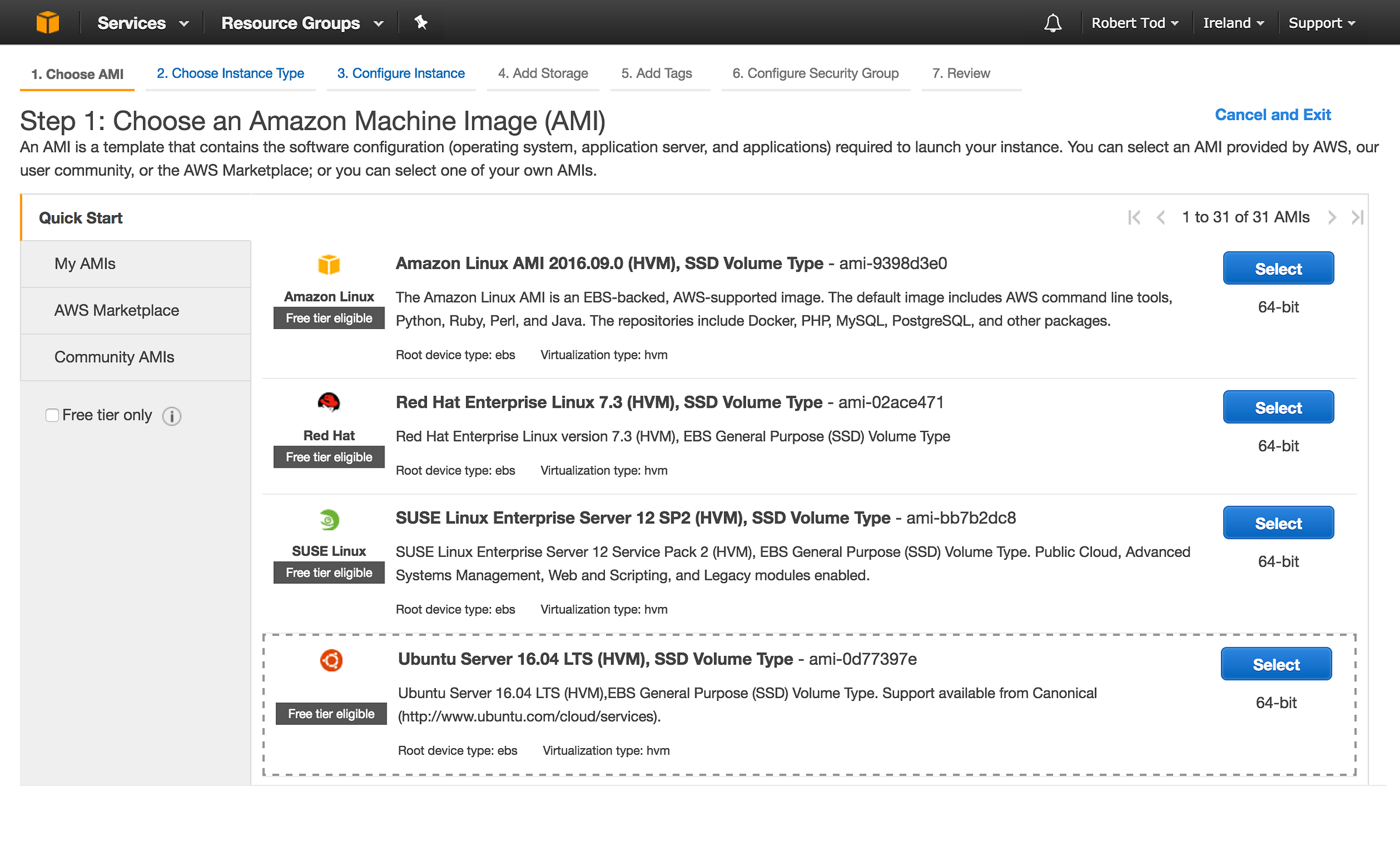Switch to Choose Instance Type tab
This screenshot has width=1400, height=856.
coord(230,73)
